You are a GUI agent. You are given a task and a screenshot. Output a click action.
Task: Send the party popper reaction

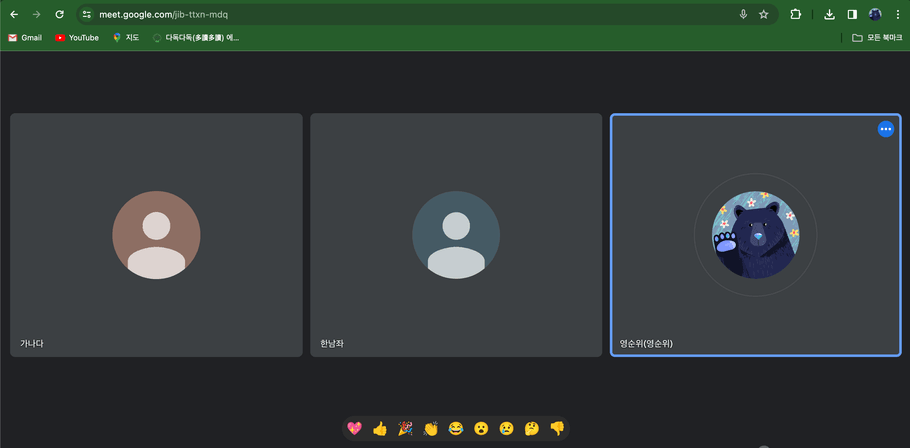(x=405, y=429)
